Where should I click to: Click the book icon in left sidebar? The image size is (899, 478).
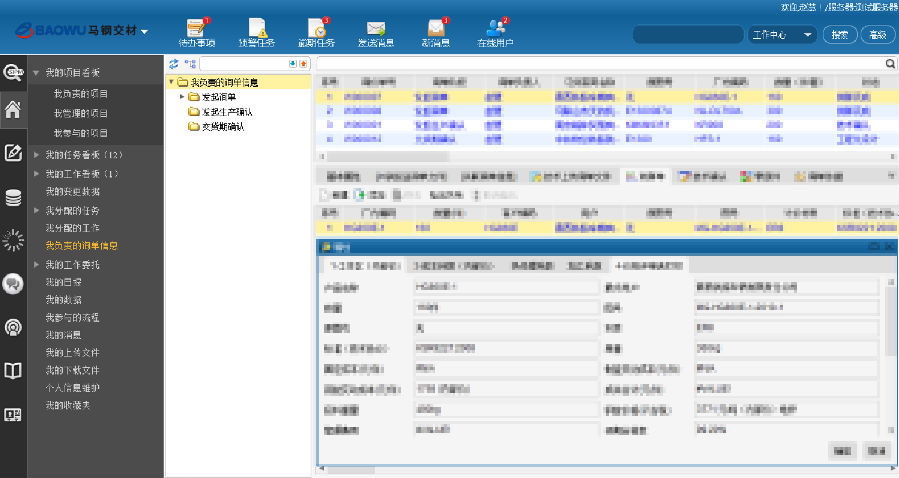tap(13, 371)
